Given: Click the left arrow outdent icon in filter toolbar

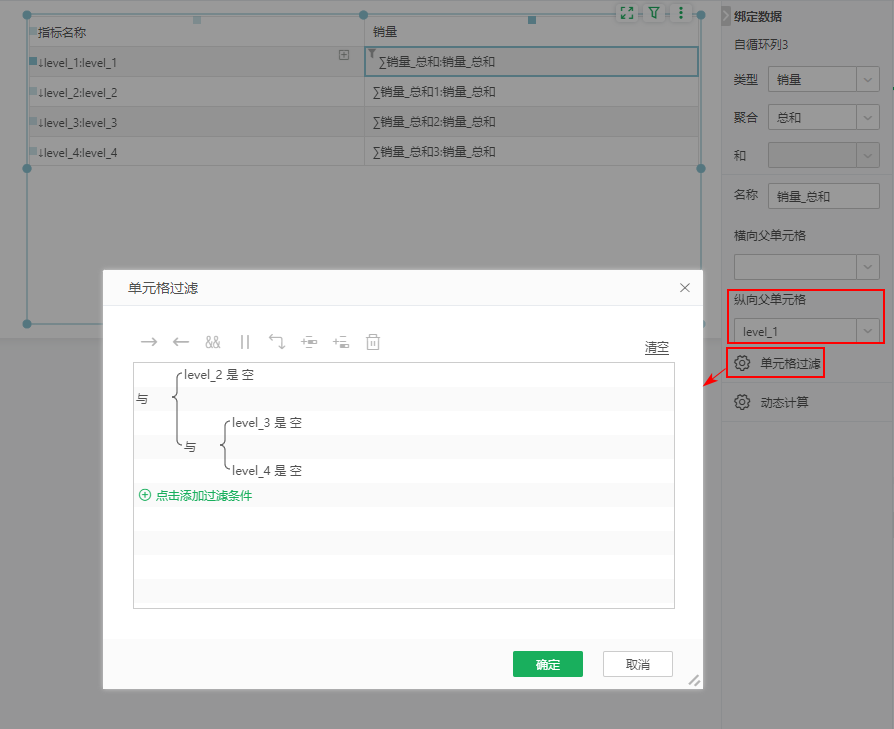Looking at the screenshot, I should [181, 342].
